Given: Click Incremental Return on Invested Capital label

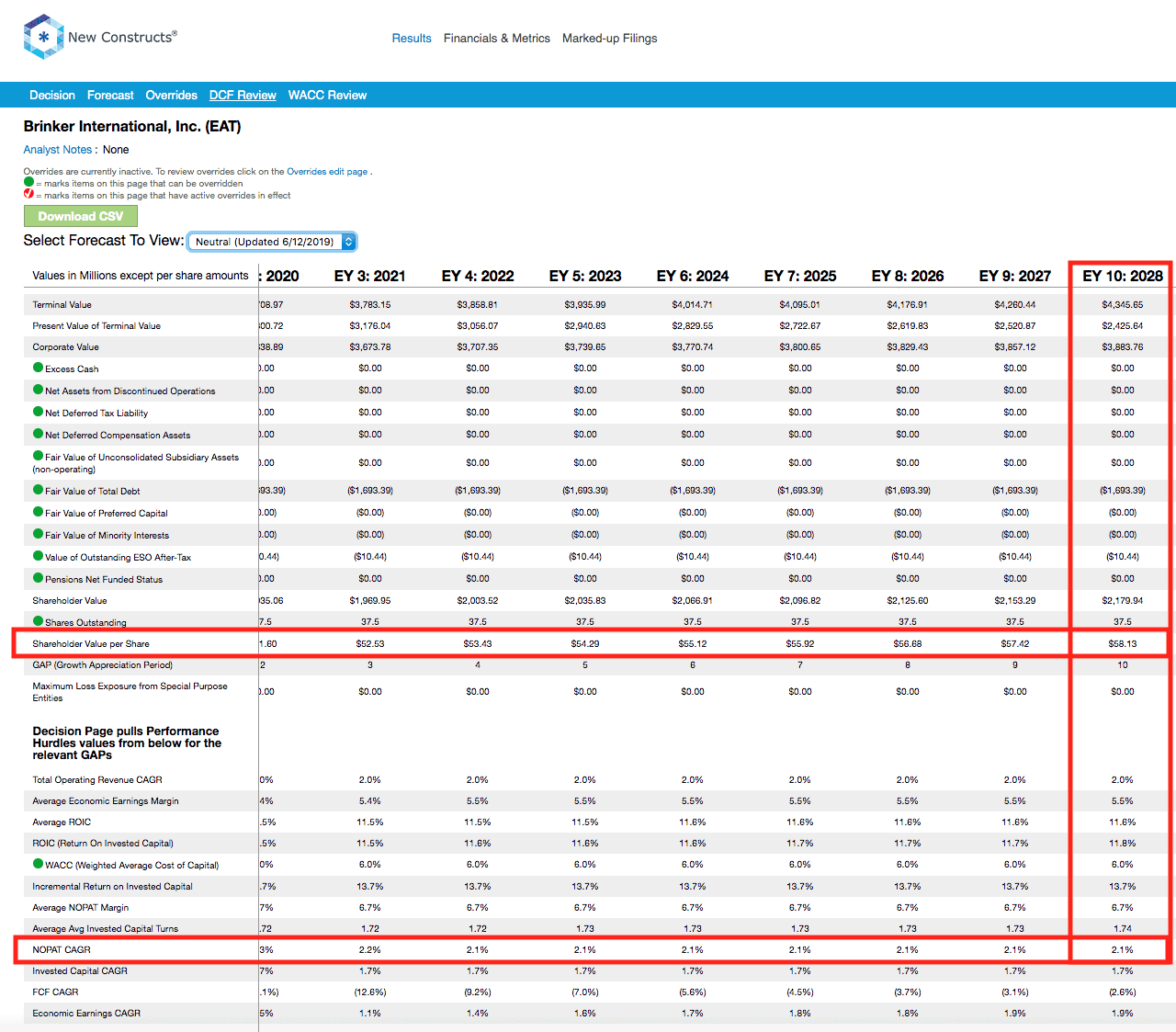Looking at the screenshot, I should (x=113, y=887).
